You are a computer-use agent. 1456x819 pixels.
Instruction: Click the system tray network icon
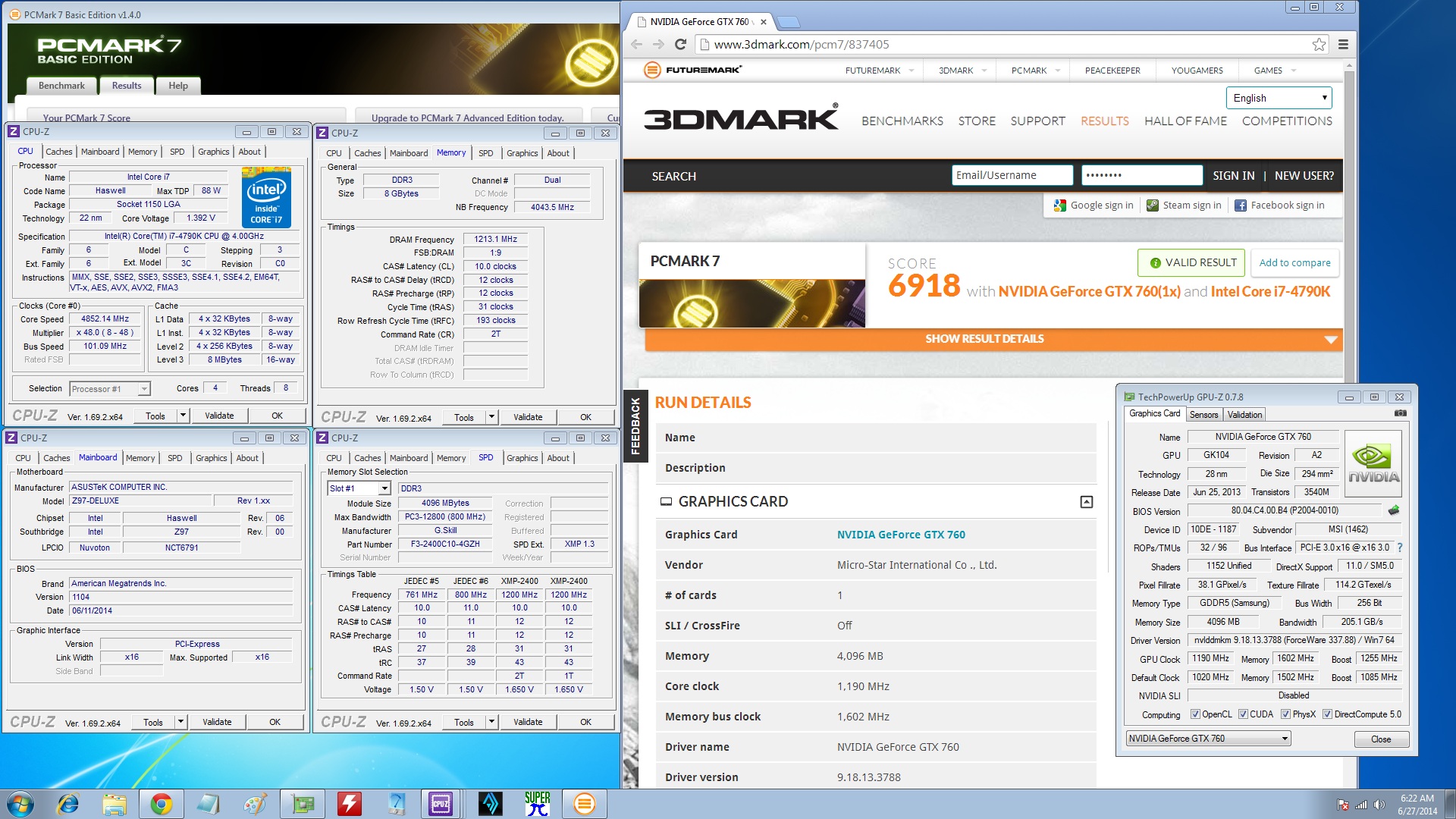(x=1361, y=805)
